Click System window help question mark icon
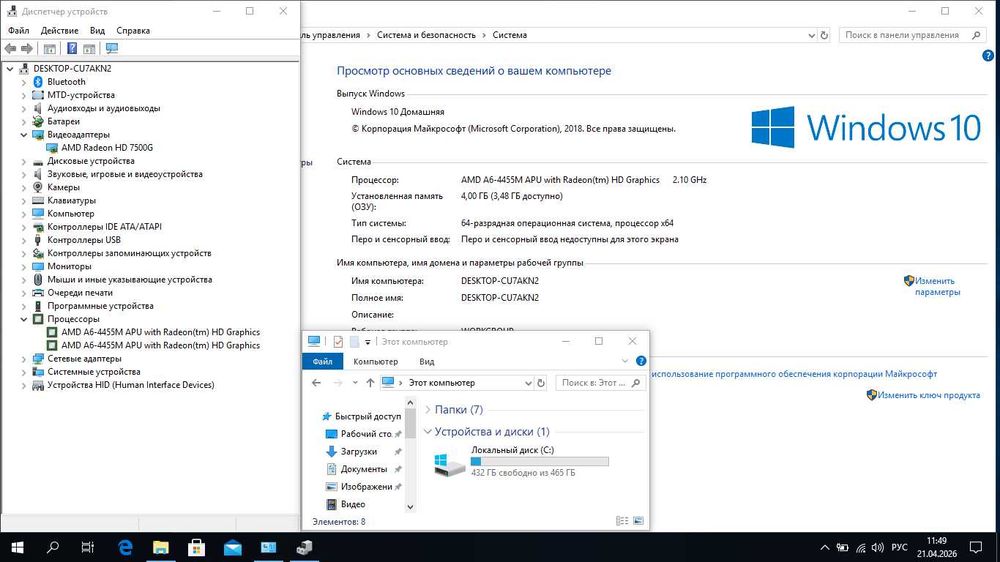This screenshot has width=1000, height=562. (x=988, y=55)
